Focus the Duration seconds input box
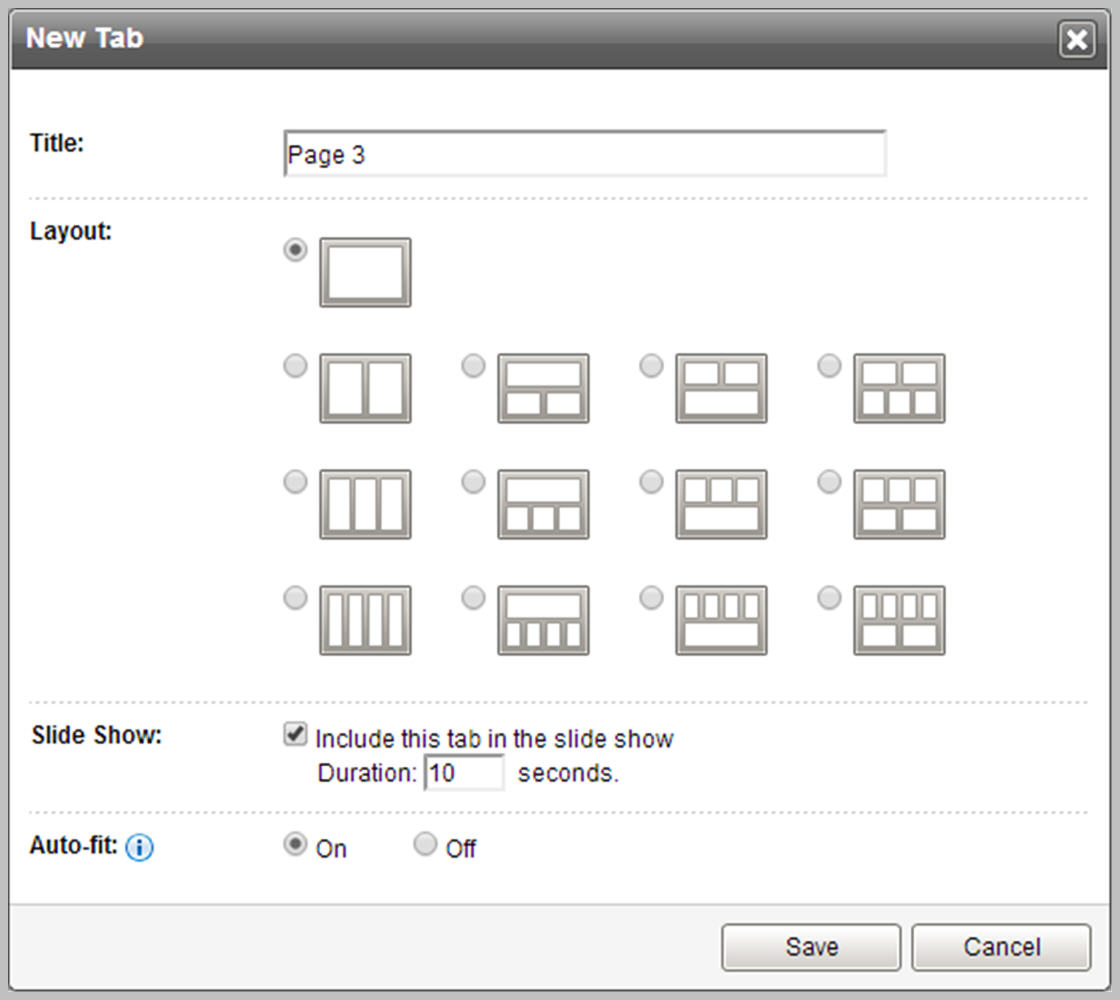The width and height of the screenshot is (1120, 1000). coord(464,773)
